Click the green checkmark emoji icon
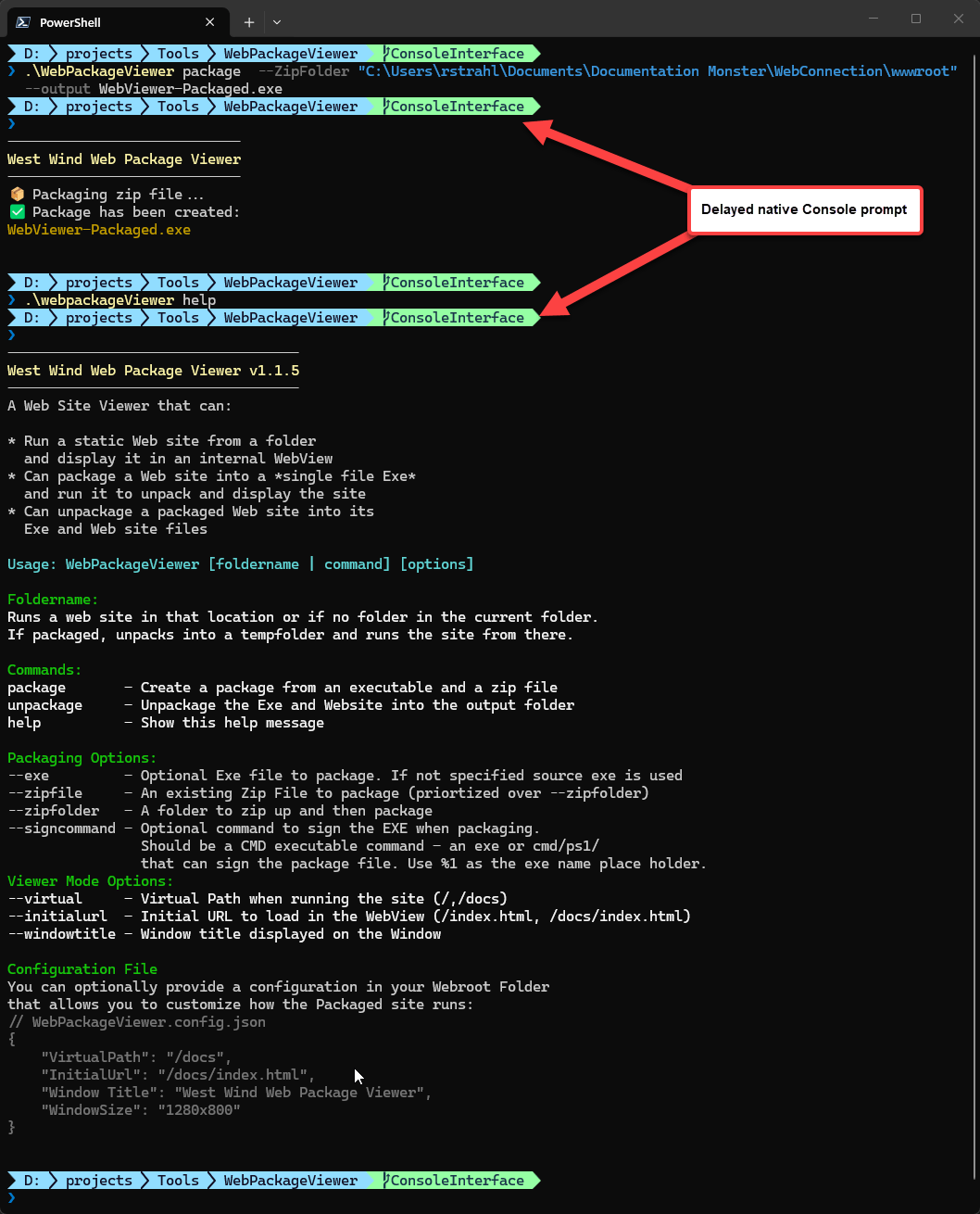This screenshot has width=980, height=1214. (x=16, y=212)
